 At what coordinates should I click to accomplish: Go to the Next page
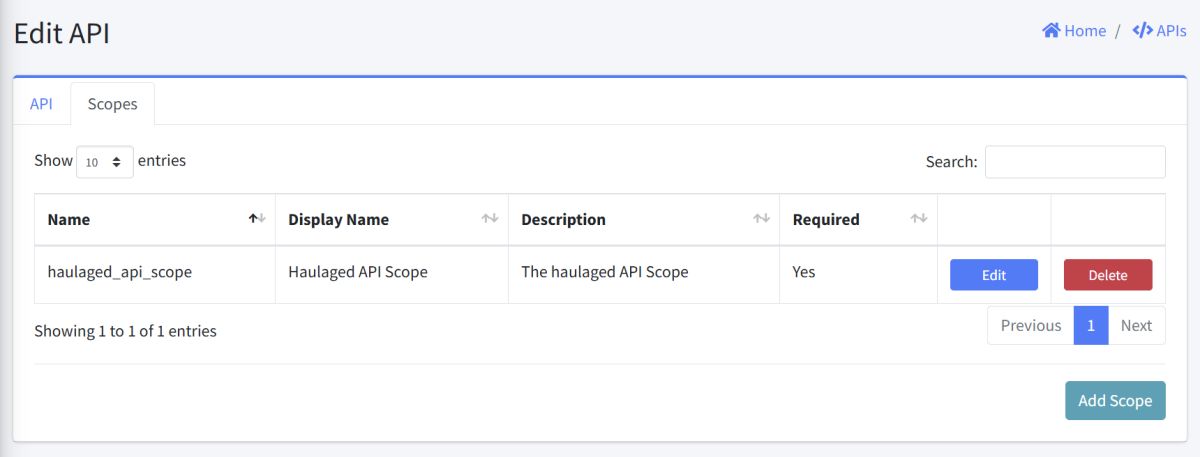1136,326
